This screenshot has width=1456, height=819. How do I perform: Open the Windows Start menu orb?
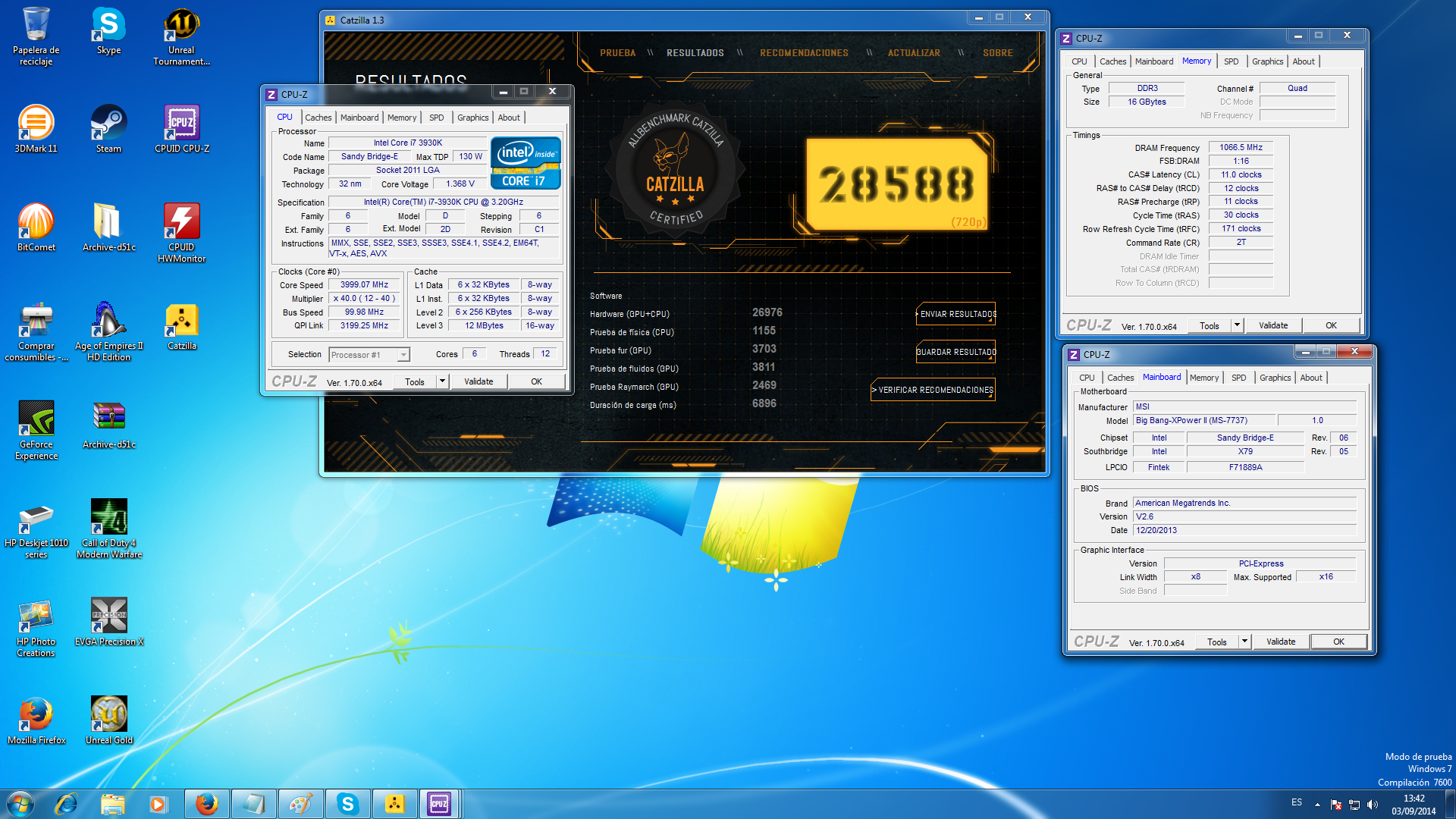point(20,804)
